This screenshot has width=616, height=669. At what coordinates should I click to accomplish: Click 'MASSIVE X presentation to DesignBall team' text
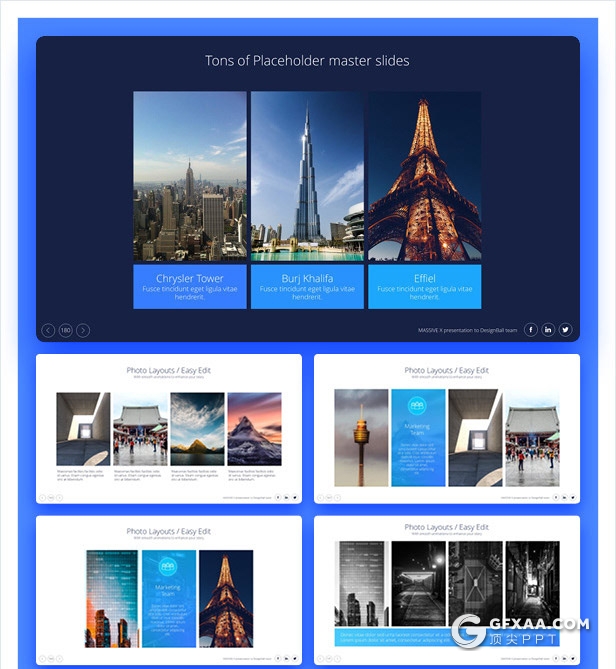[x=467, y=330]
